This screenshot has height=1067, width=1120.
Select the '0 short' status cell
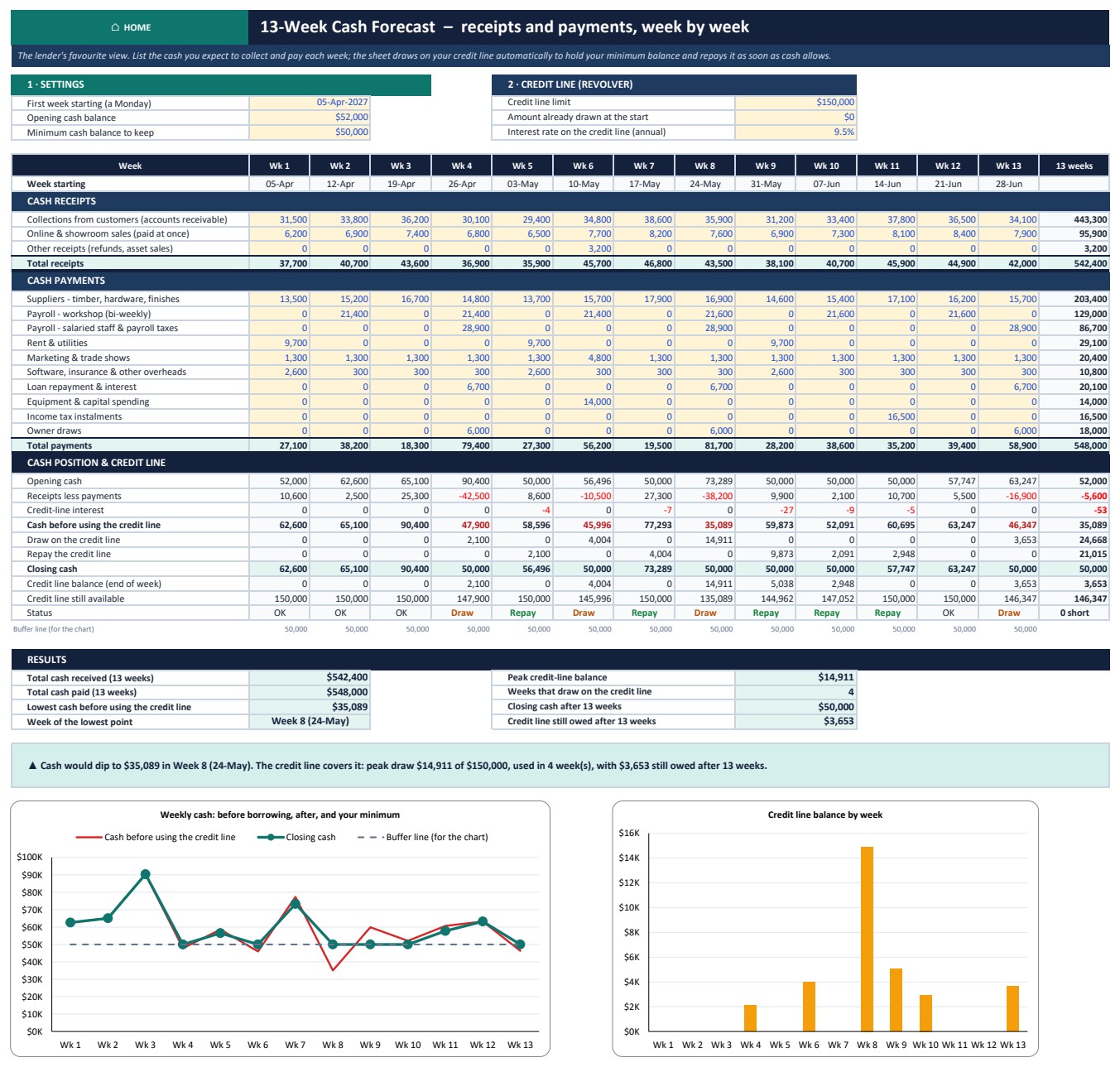(1074, 613)
